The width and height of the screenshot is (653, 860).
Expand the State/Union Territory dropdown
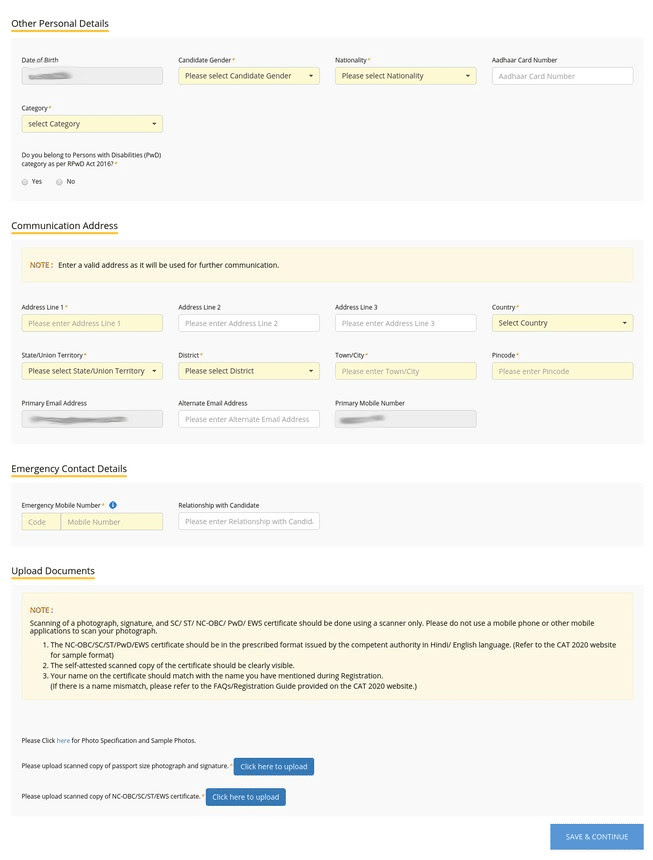click(x=92, y=371)
